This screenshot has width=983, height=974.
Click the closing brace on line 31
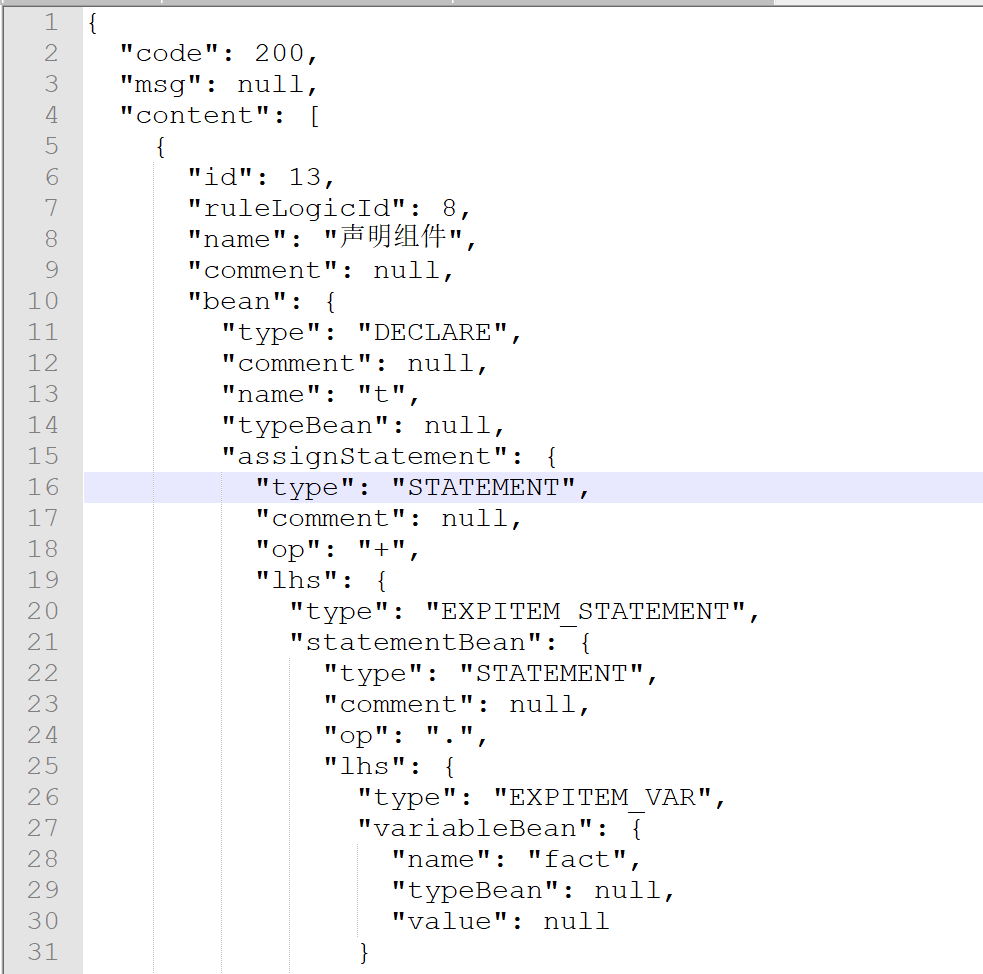pos(364,951)
